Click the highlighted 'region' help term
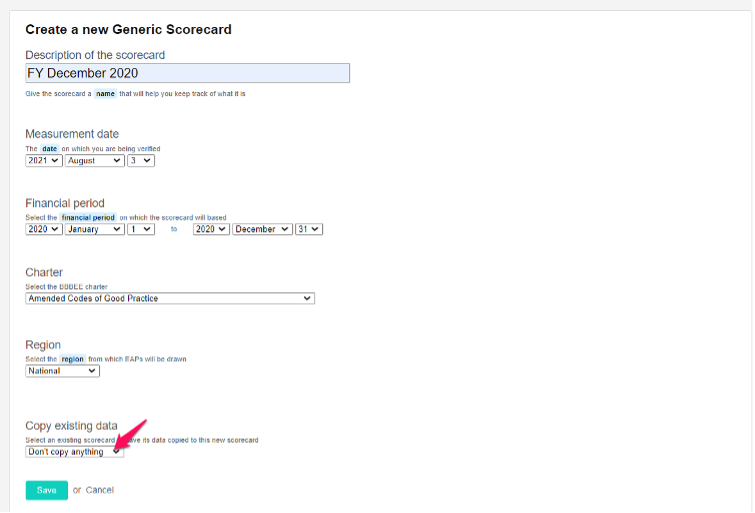 click(72, 359)
